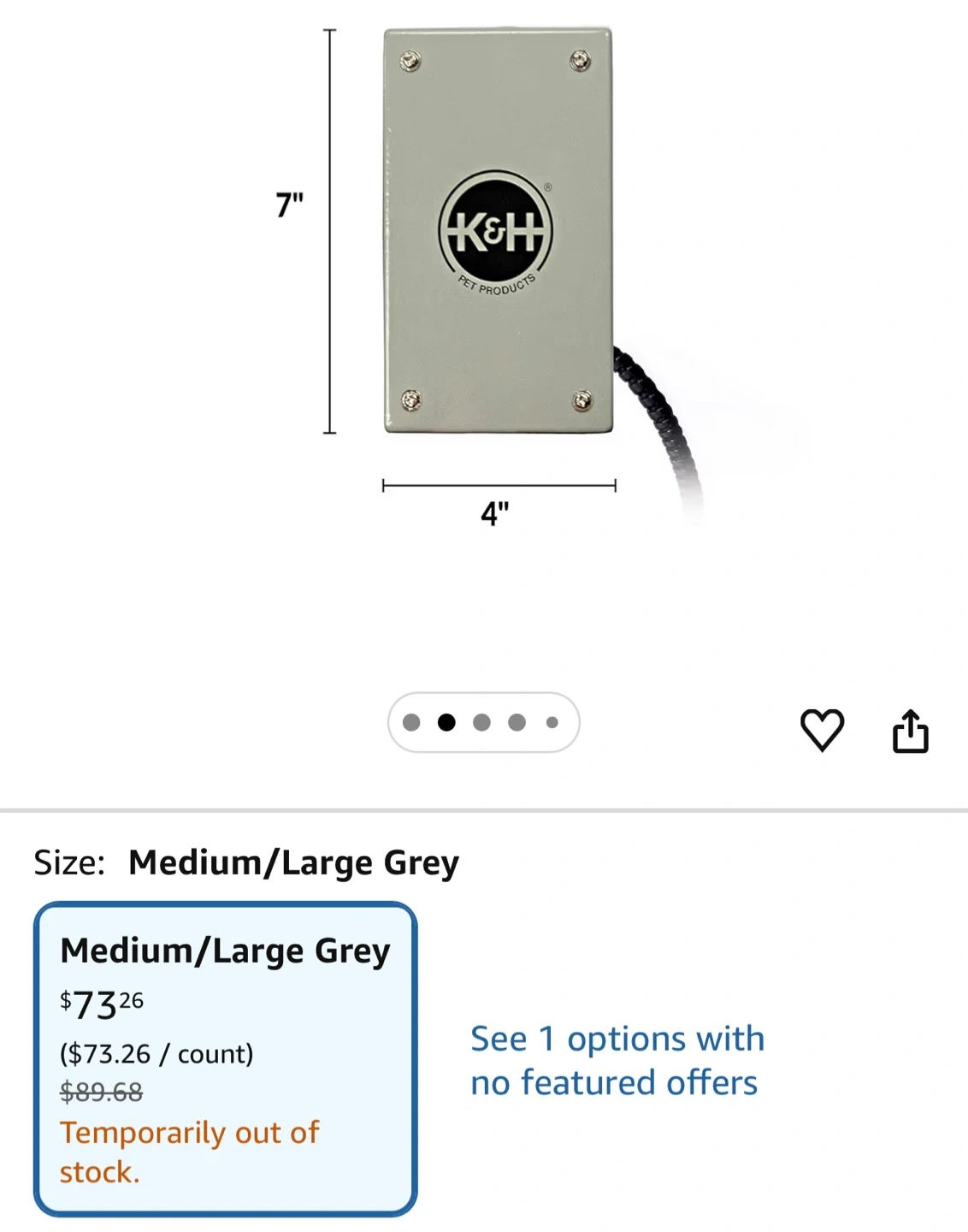Tap the heart wishlist icon
The width and height of the screenshot is (968, 1232).
(822, 730)
